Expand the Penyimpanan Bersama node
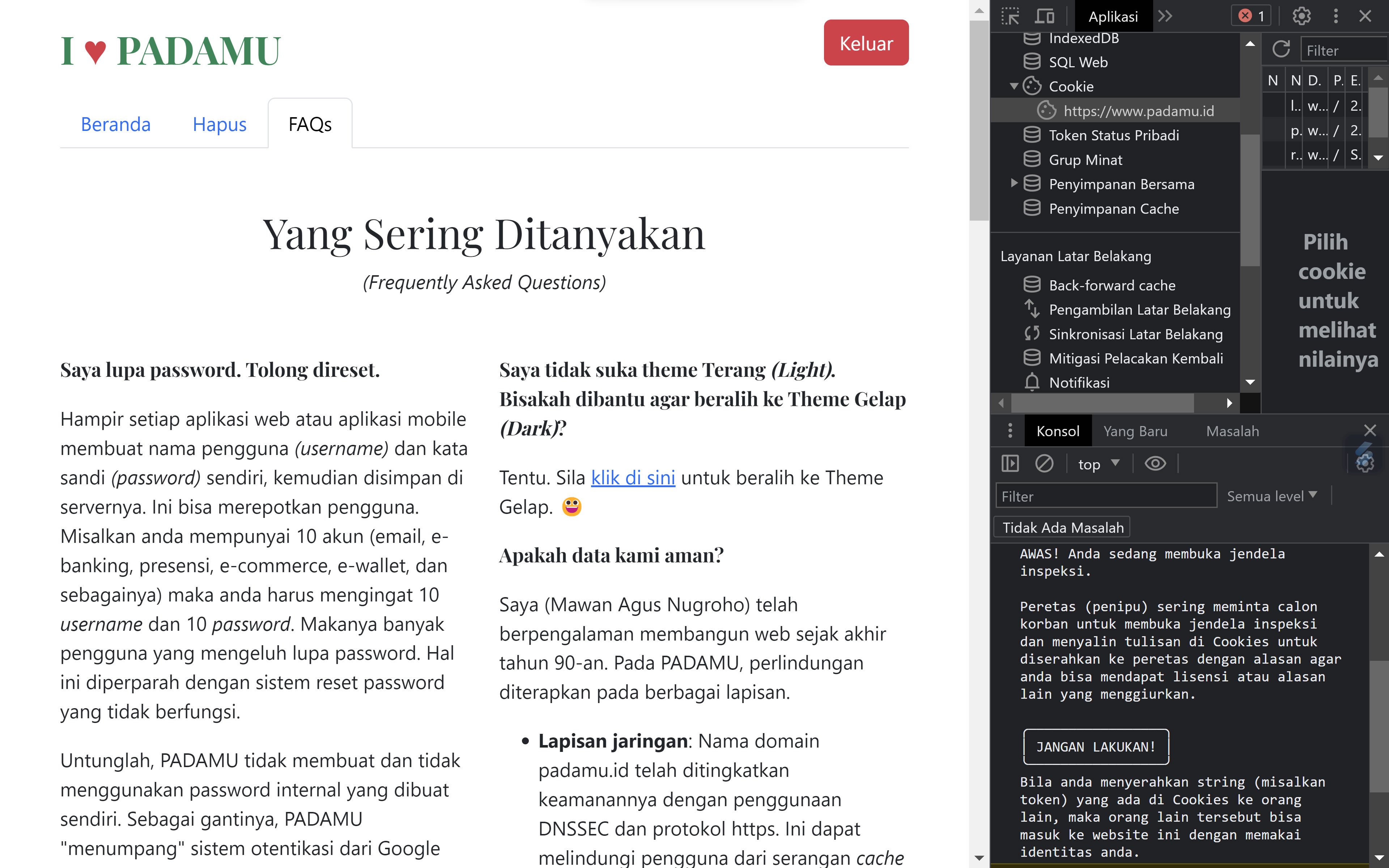1389x868 pixels. (x=1014, y=184)
